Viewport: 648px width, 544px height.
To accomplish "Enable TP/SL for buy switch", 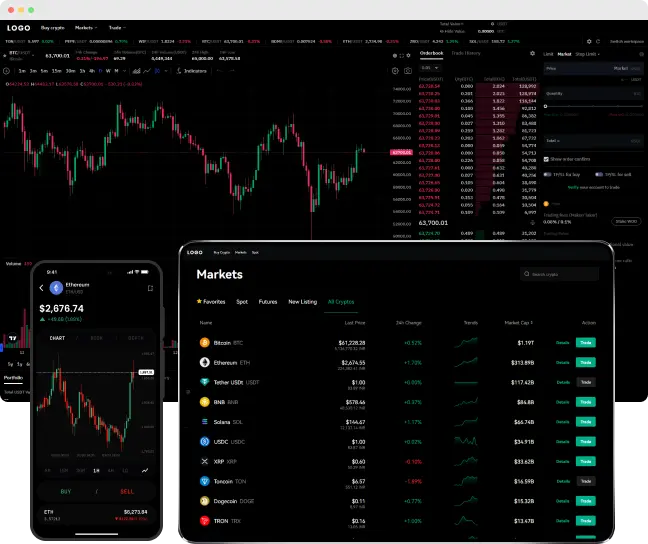I will click(547, 174).
